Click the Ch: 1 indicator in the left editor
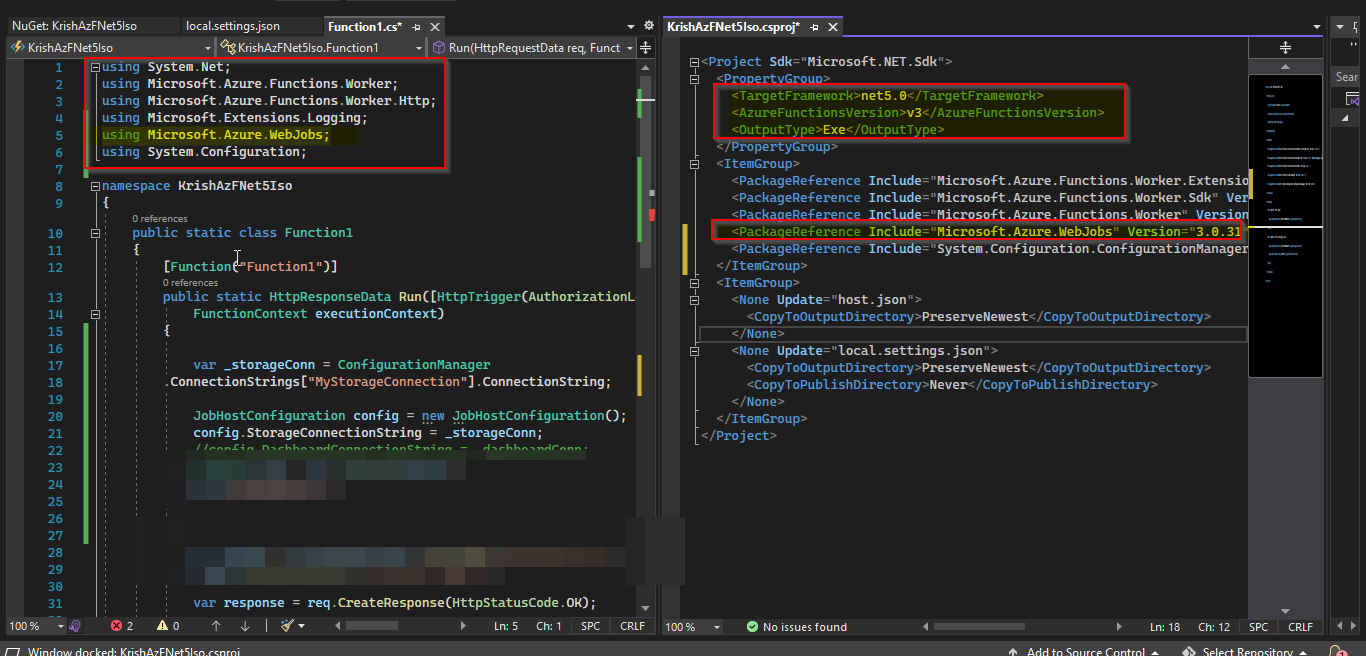 pyautogui.click(x=549, y=626)
